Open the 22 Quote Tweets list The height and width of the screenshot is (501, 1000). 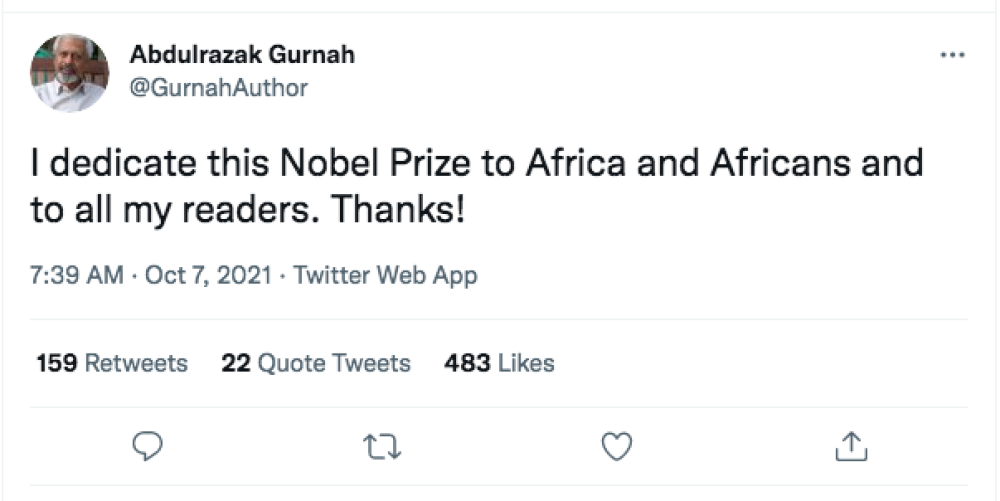point(316,363)
